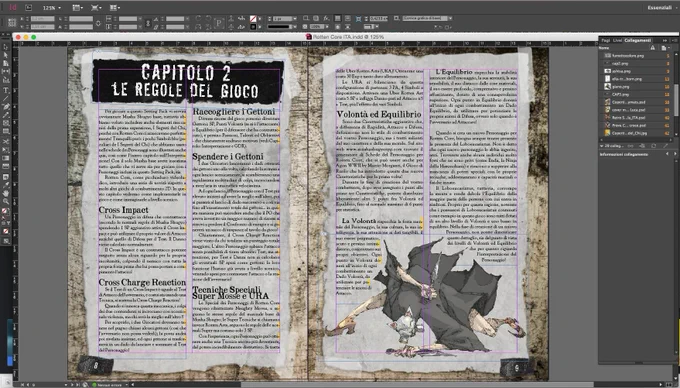Click the X position input field
680x388 pixels.
point(42,19)
